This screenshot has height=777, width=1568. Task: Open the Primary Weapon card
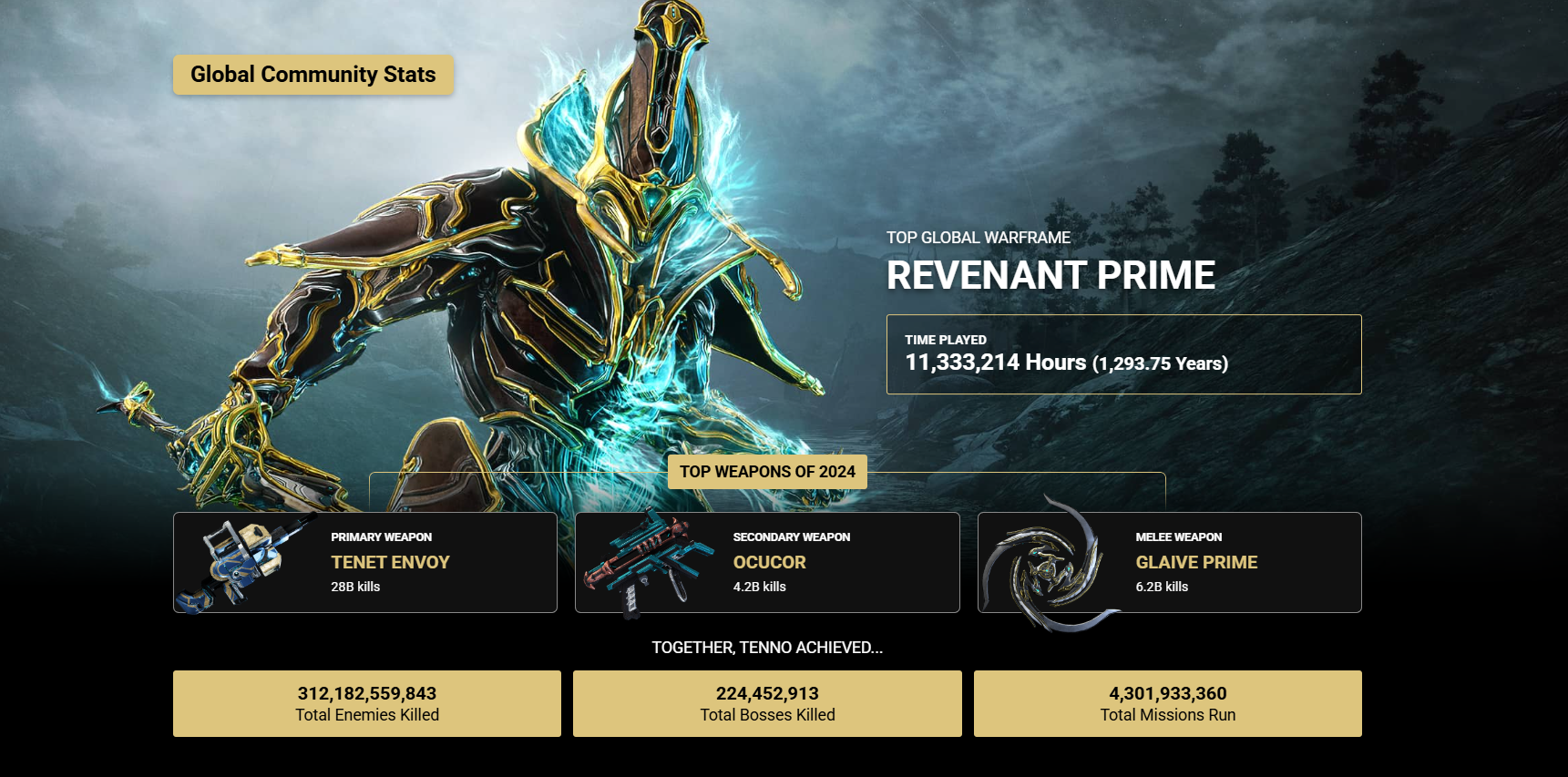point(365,562)
